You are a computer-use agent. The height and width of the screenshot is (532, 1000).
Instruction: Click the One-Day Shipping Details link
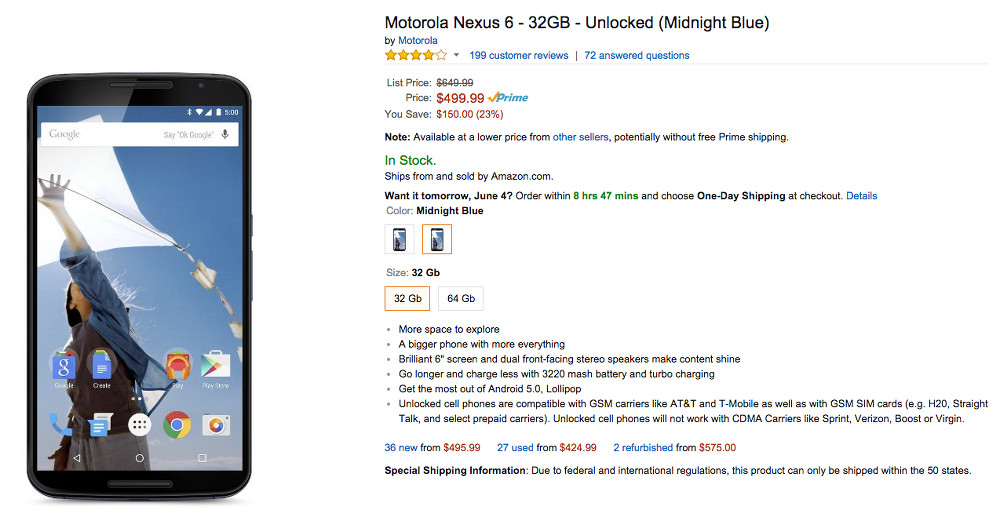861,196
